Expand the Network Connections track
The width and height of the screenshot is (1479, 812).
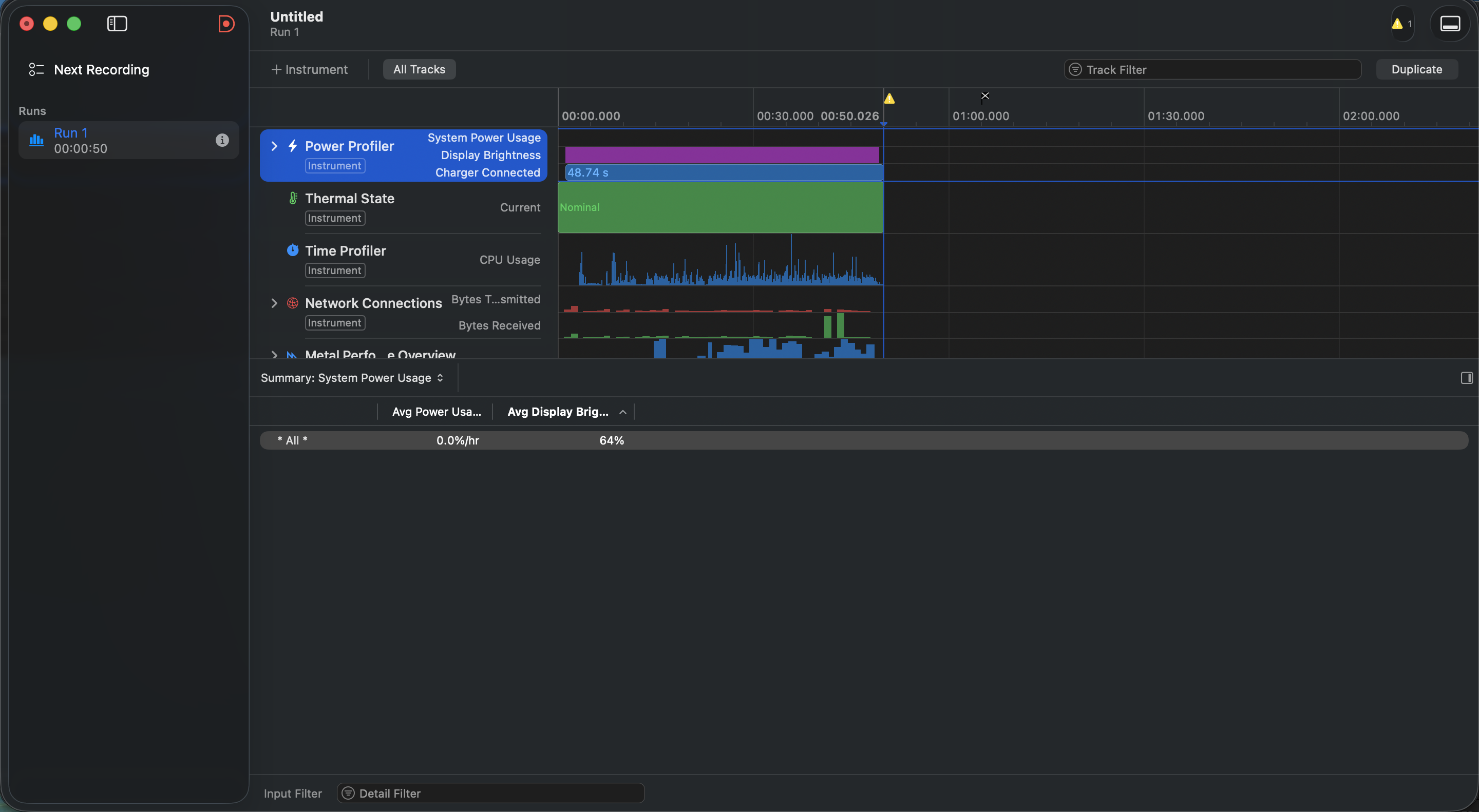point(274,303)
